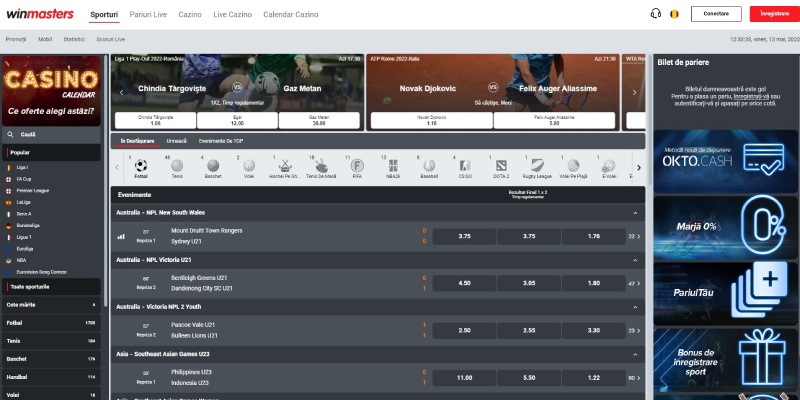Select the Hochei Pe Gheață icon
Screen dimensions: 800x400
point(285,166)
